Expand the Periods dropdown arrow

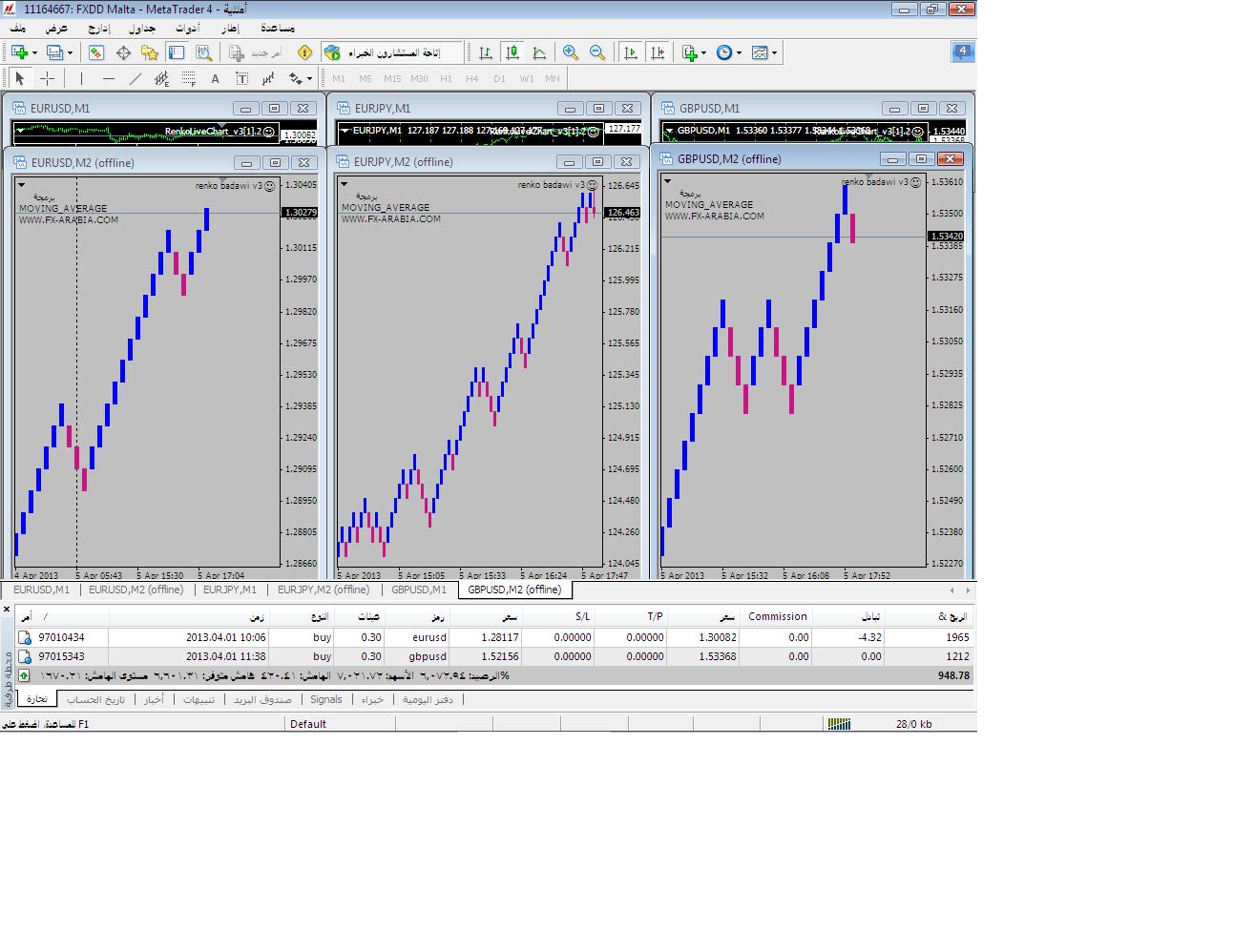(x=739, y=53)
